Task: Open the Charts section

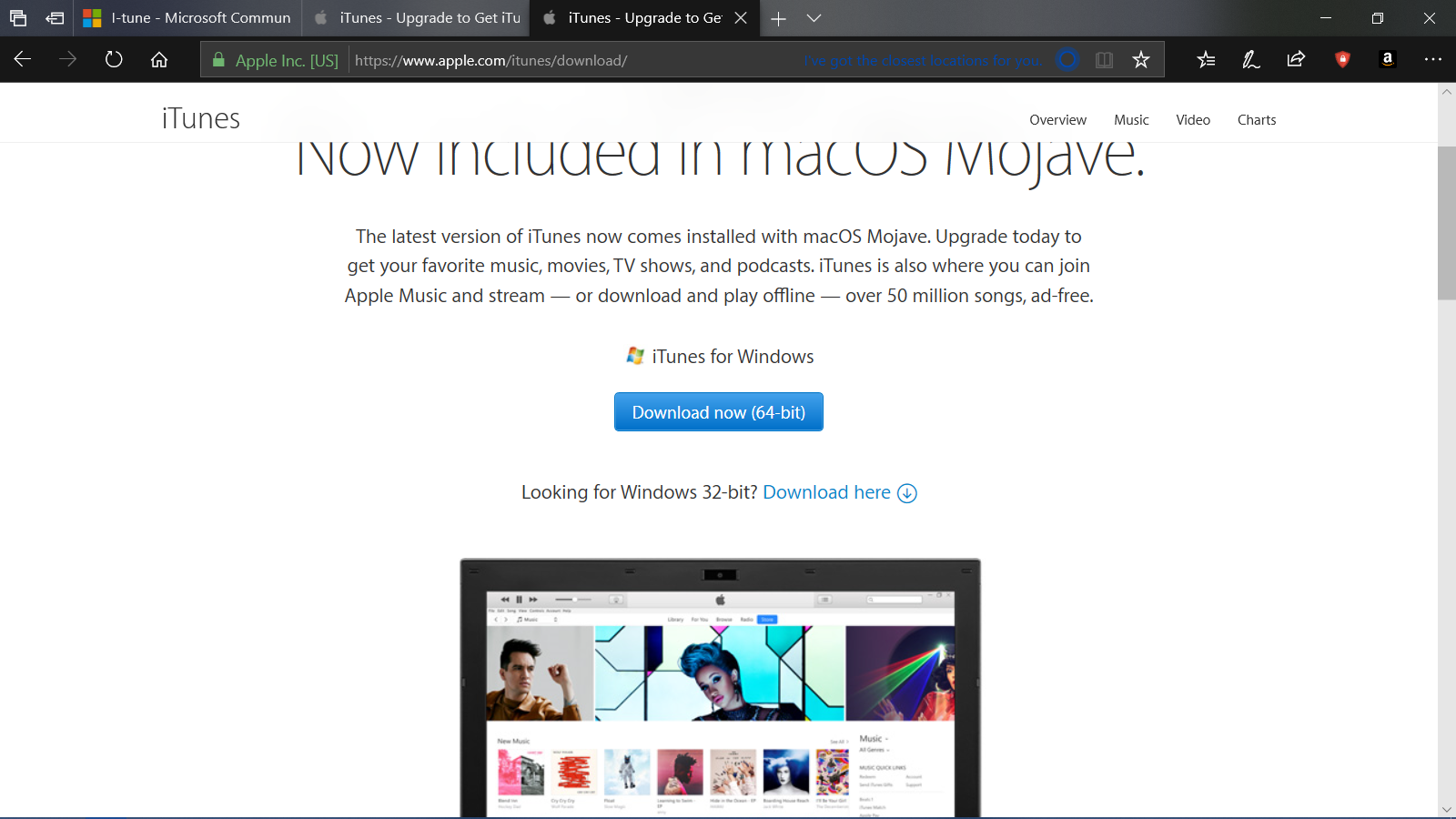Action: pyautogui.click(x=1257, y=120)
